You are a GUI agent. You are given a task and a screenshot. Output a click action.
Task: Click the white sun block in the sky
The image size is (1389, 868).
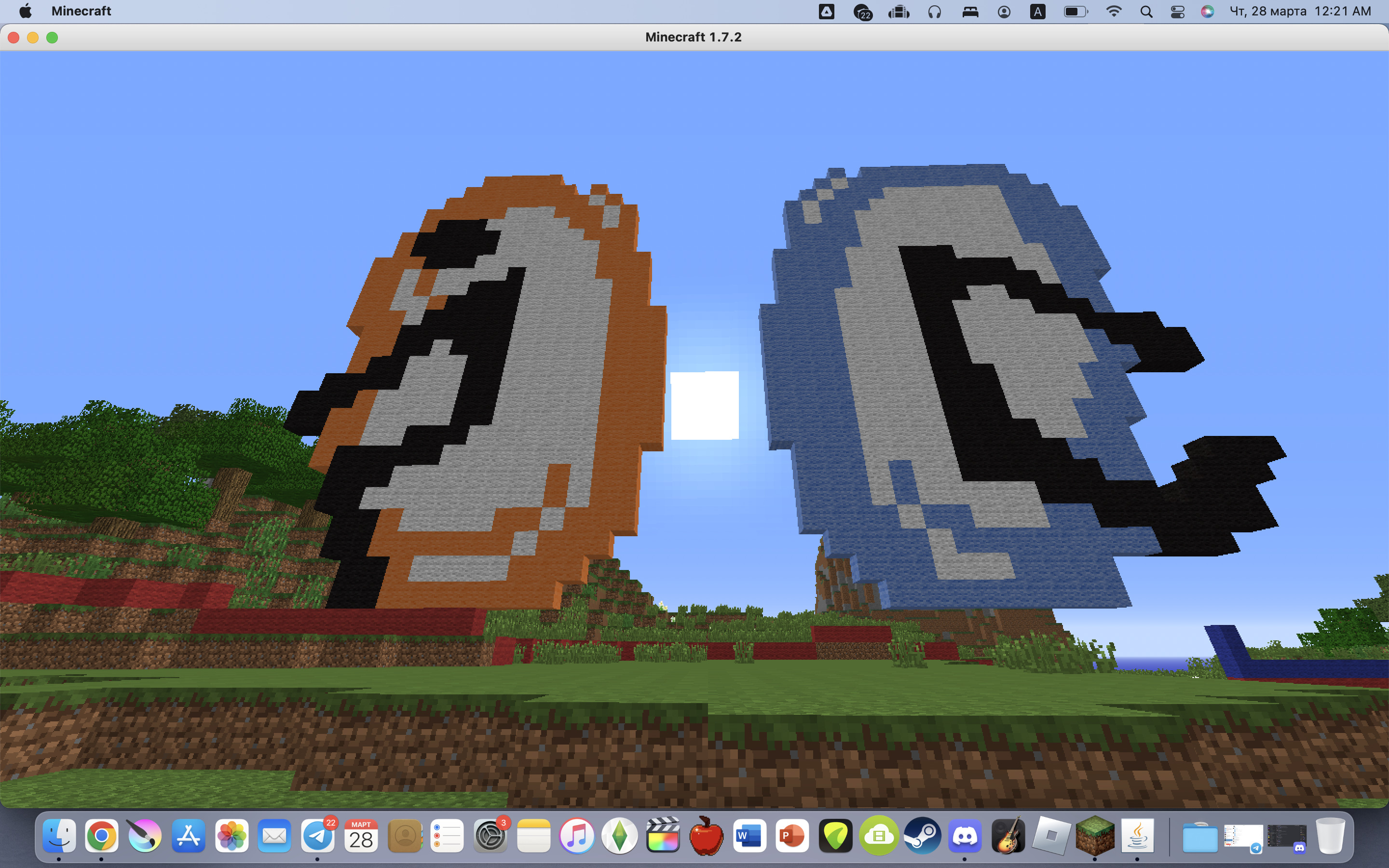click(705, 405)
